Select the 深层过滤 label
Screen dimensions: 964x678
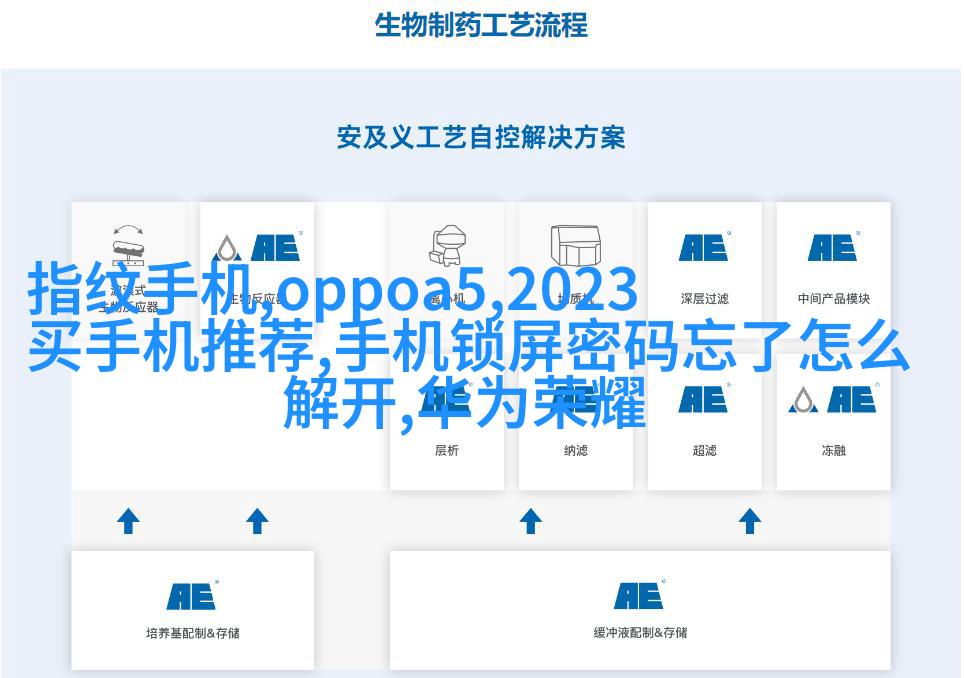(705, 299)
